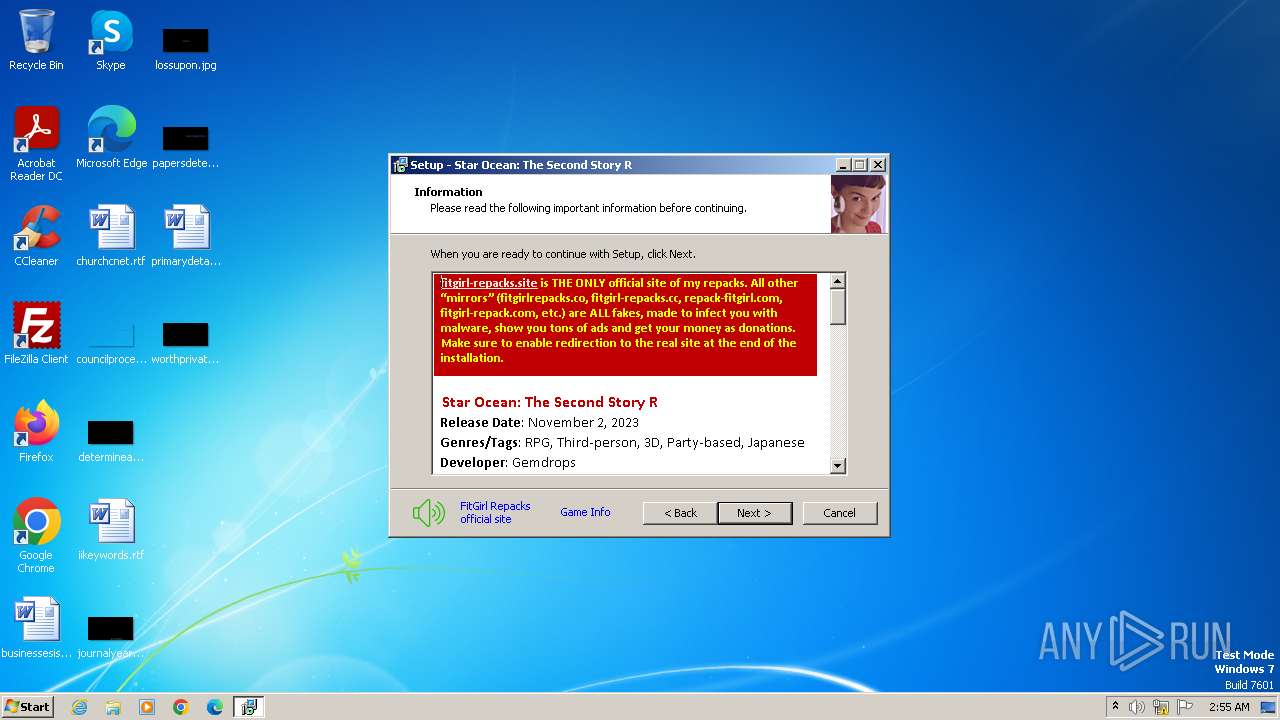This screenshot has height=720, width=1280.
Task: Select the CCleaner desktop shortcut
Action: (36, 236)
